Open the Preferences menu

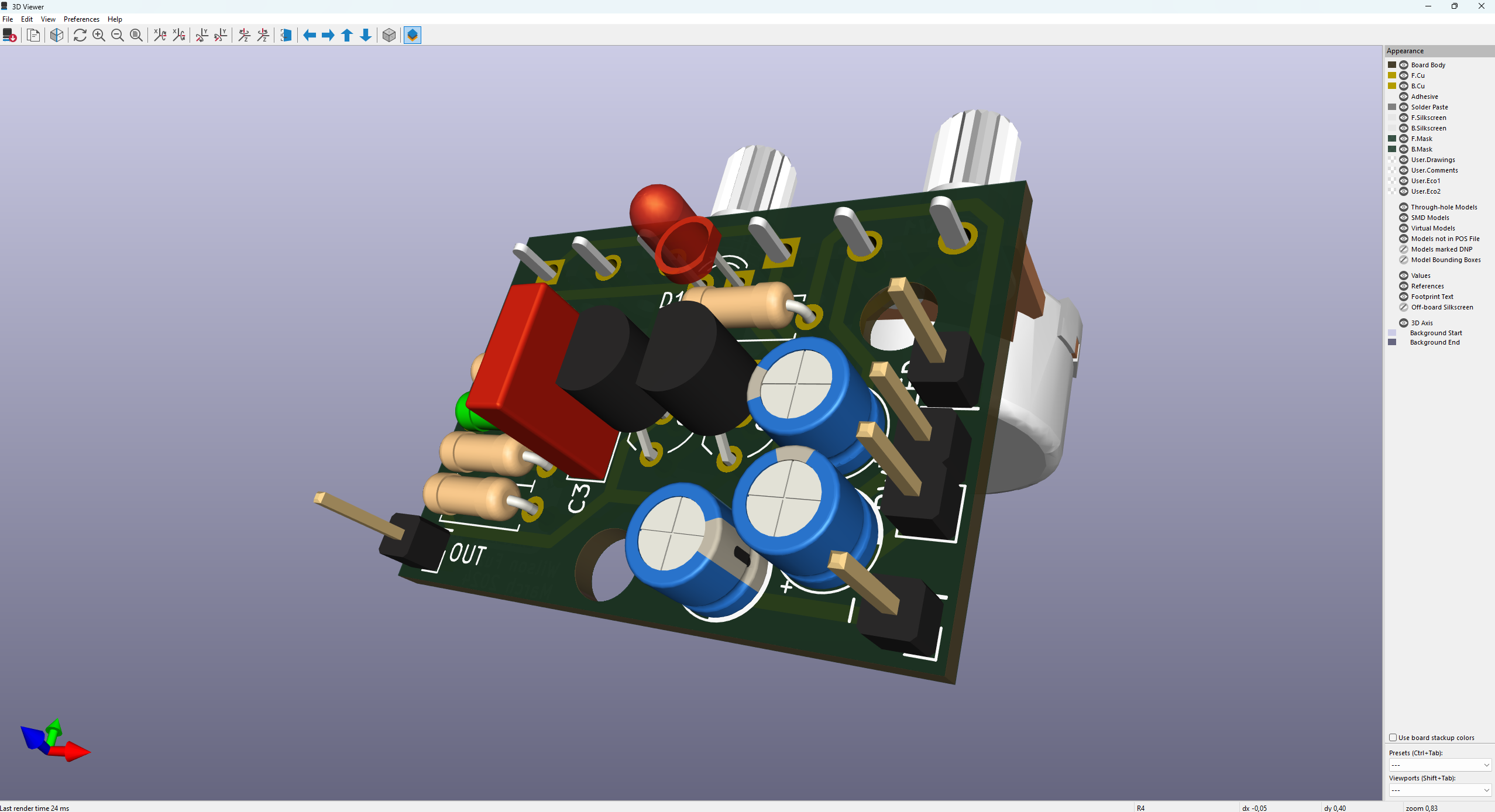coord(81,19)
